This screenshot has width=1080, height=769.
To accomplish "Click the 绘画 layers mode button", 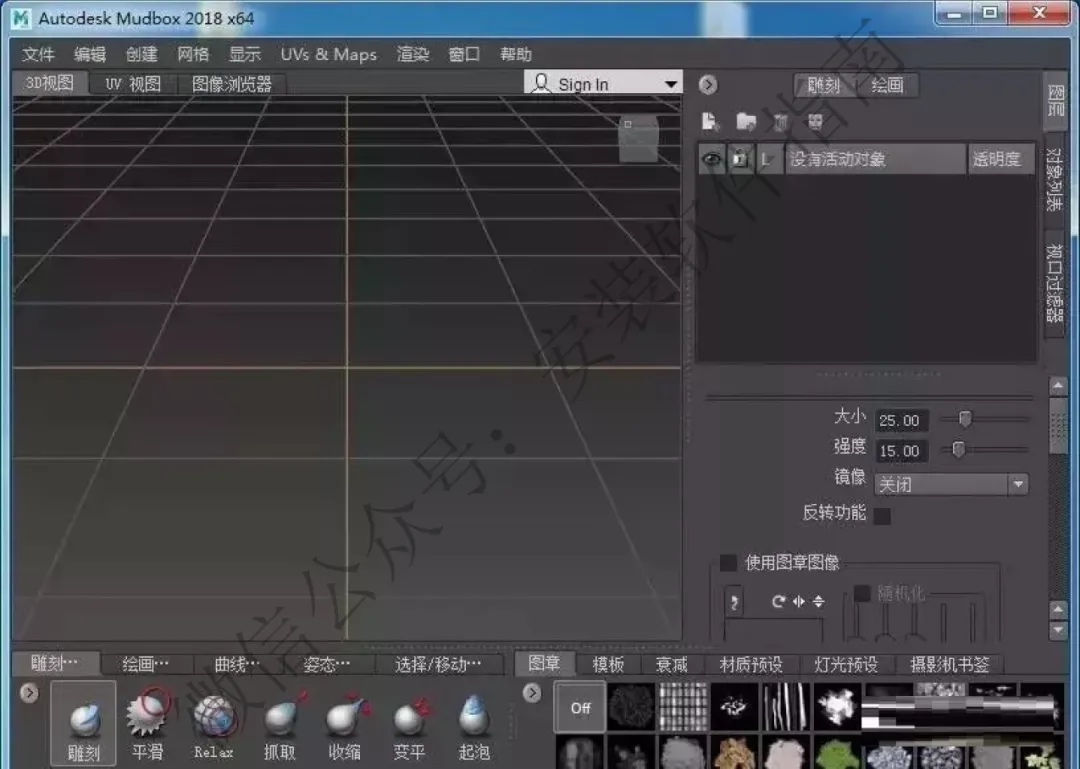I will (x=887, y=85).
